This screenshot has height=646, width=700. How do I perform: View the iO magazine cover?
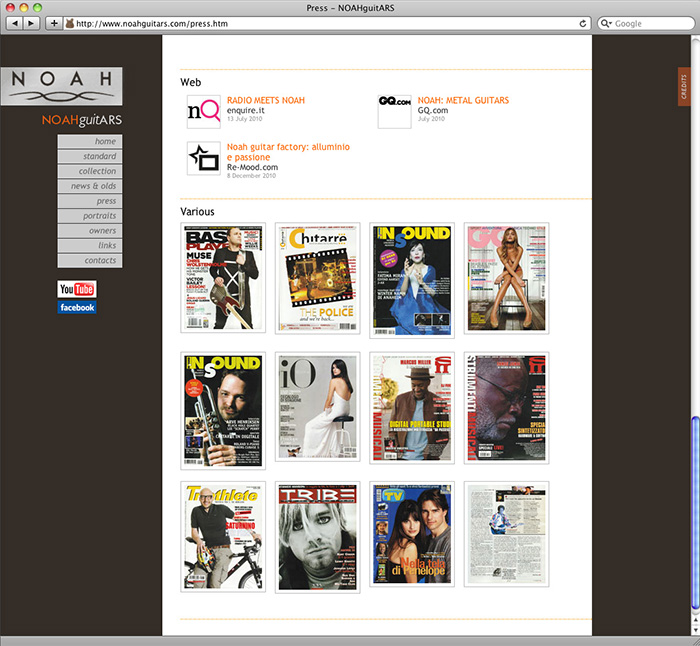tap(317, 407)
